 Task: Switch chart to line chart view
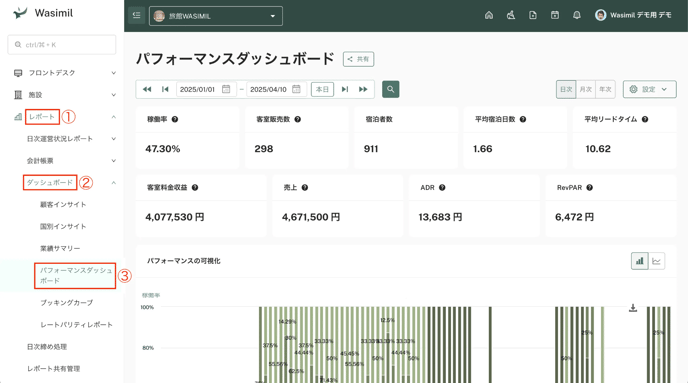(x=656, y=261)
